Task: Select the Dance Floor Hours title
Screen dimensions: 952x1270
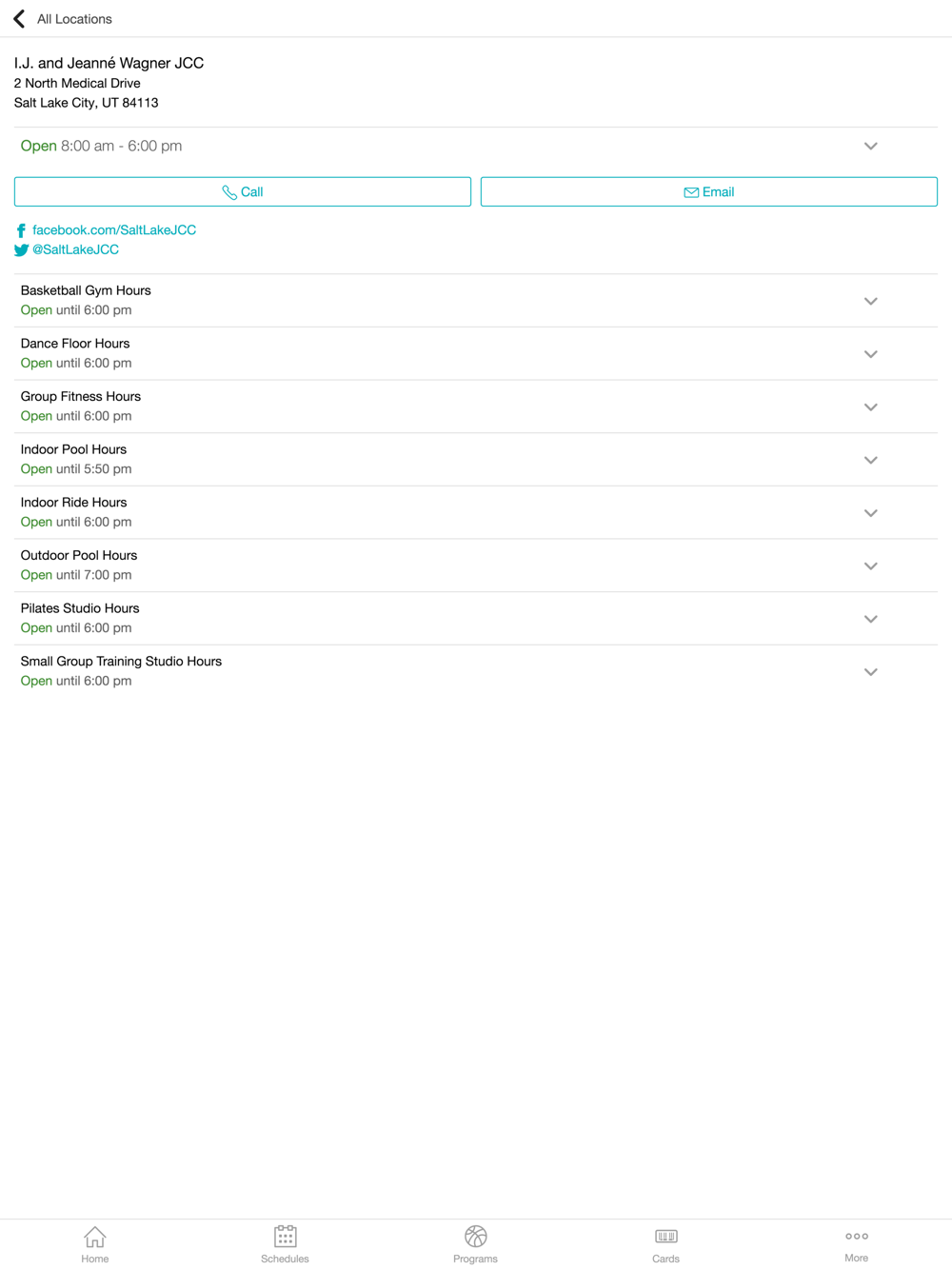Action: coord(75,344)
